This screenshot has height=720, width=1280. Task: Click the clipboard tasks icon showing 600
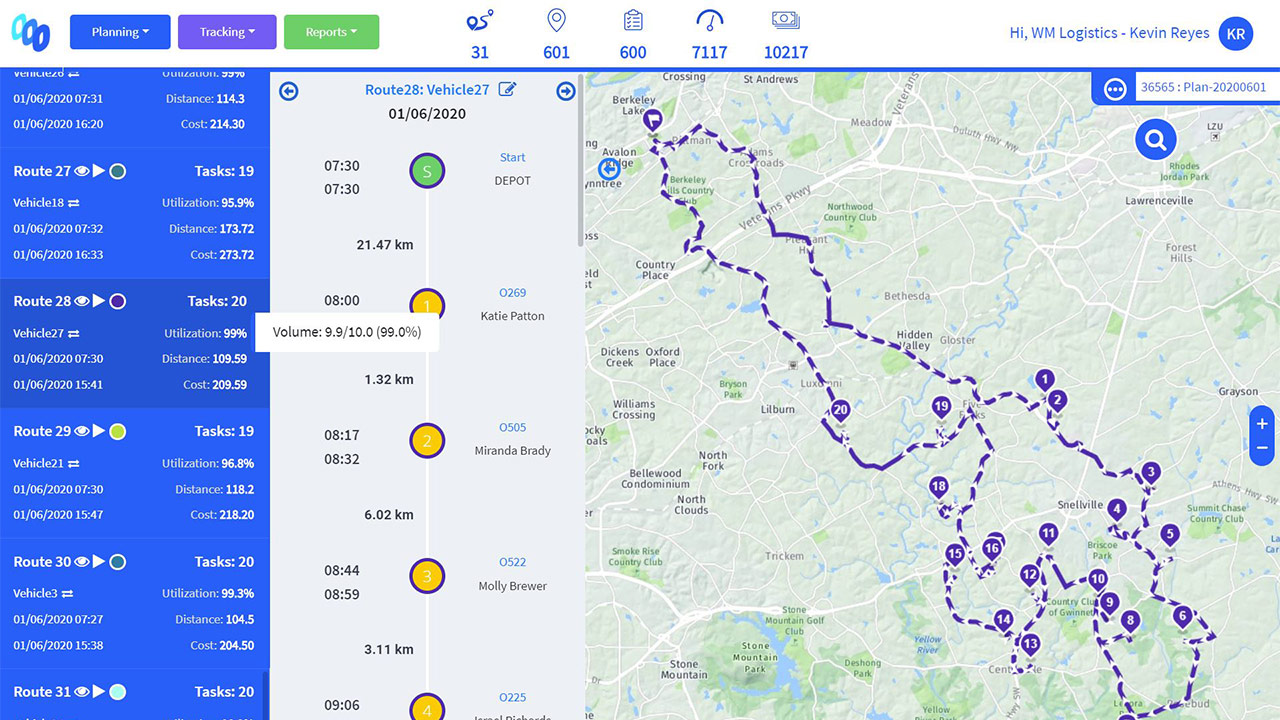pyautogui.click(x=633, y=21)
